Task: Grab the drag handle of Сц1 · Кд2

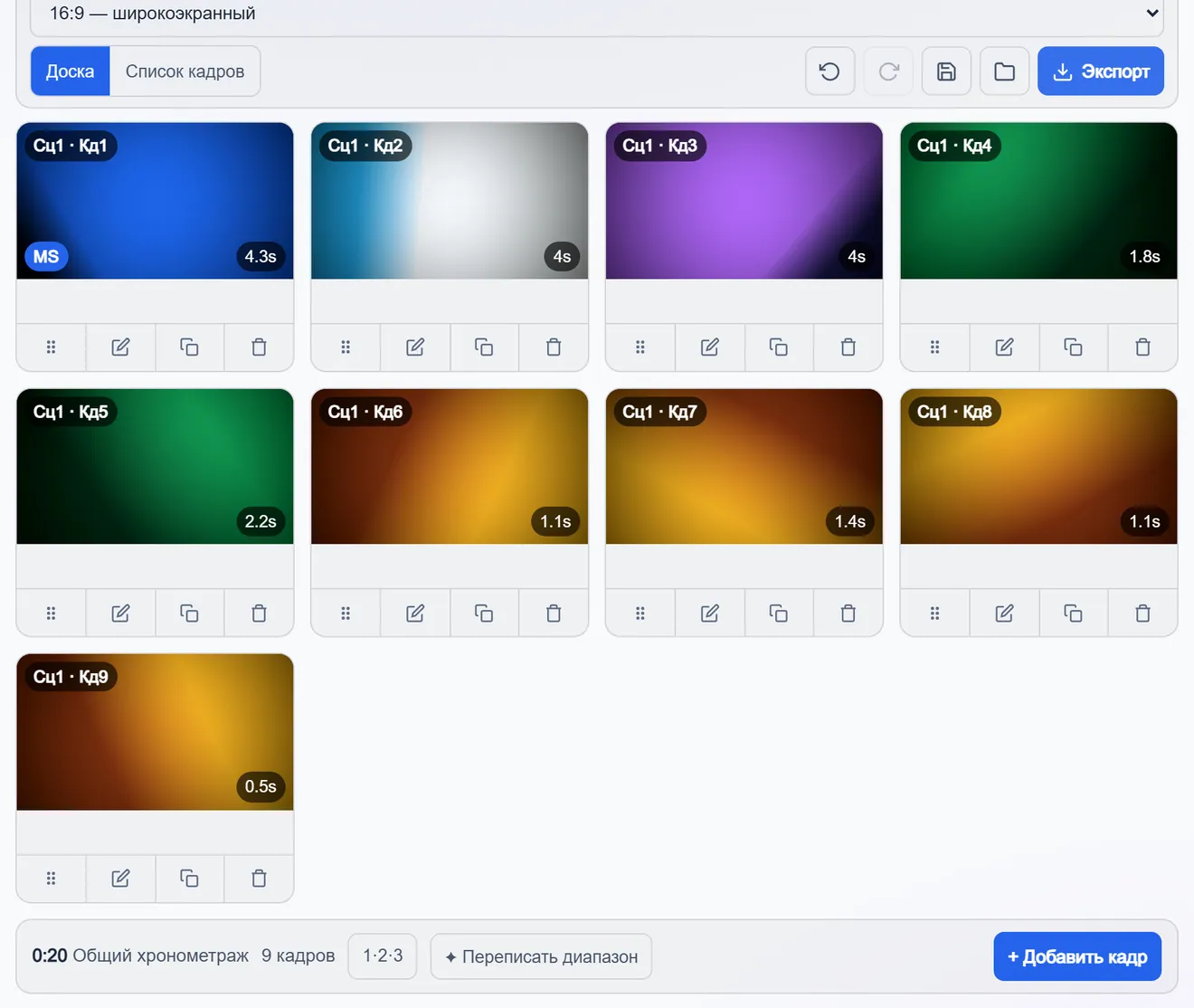Action: [x=346, y=347]
